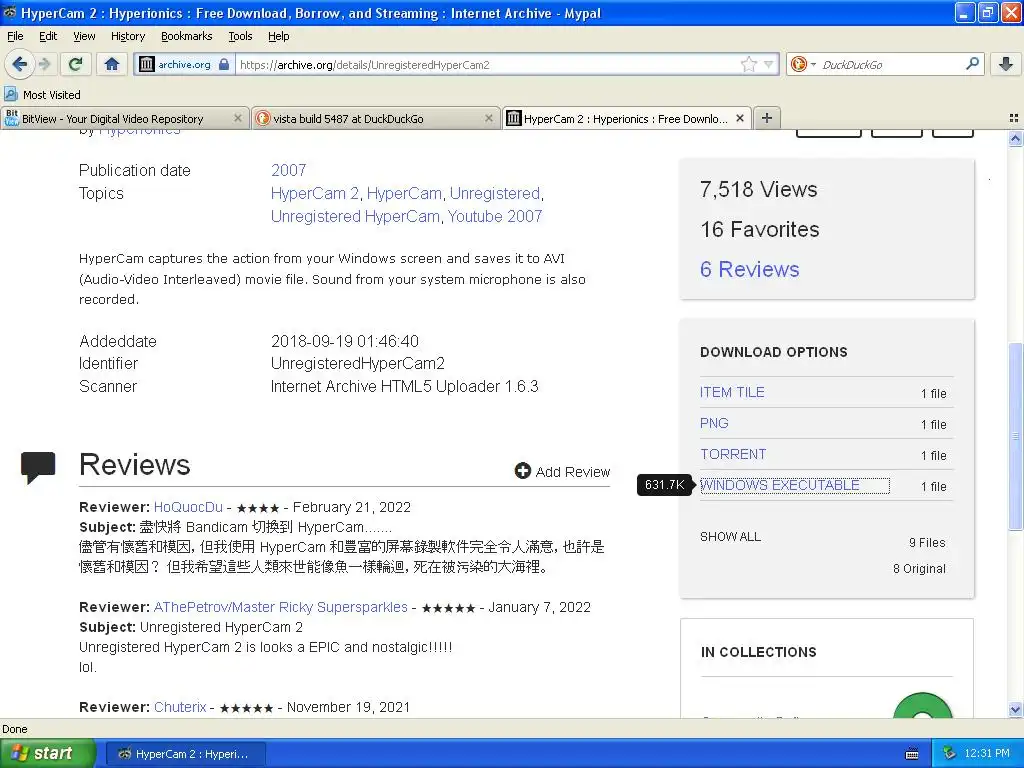Download the TORRENT file
The width and height of the screenshot is (1024, 768).
[x=733, y=455]
